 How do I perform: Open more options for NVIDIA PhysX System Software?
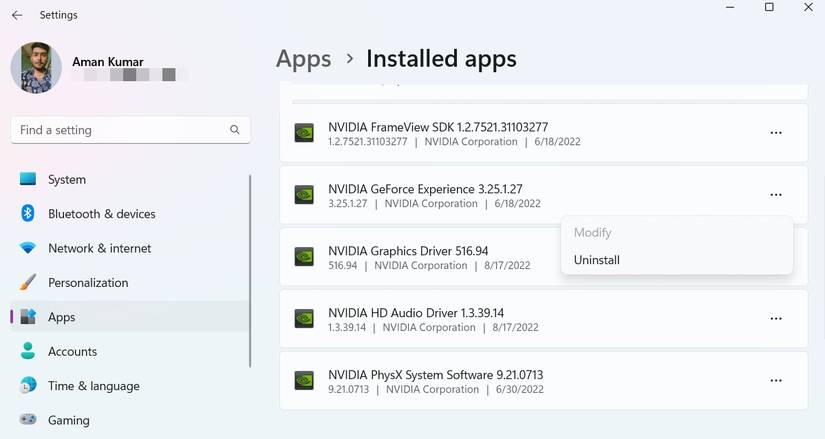pos(775,381)
